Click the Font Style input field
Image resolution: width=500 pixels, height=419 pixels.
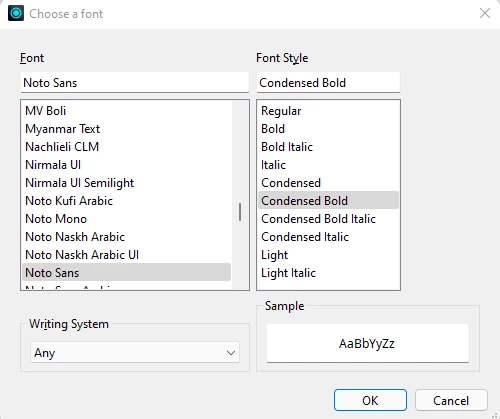328,82
